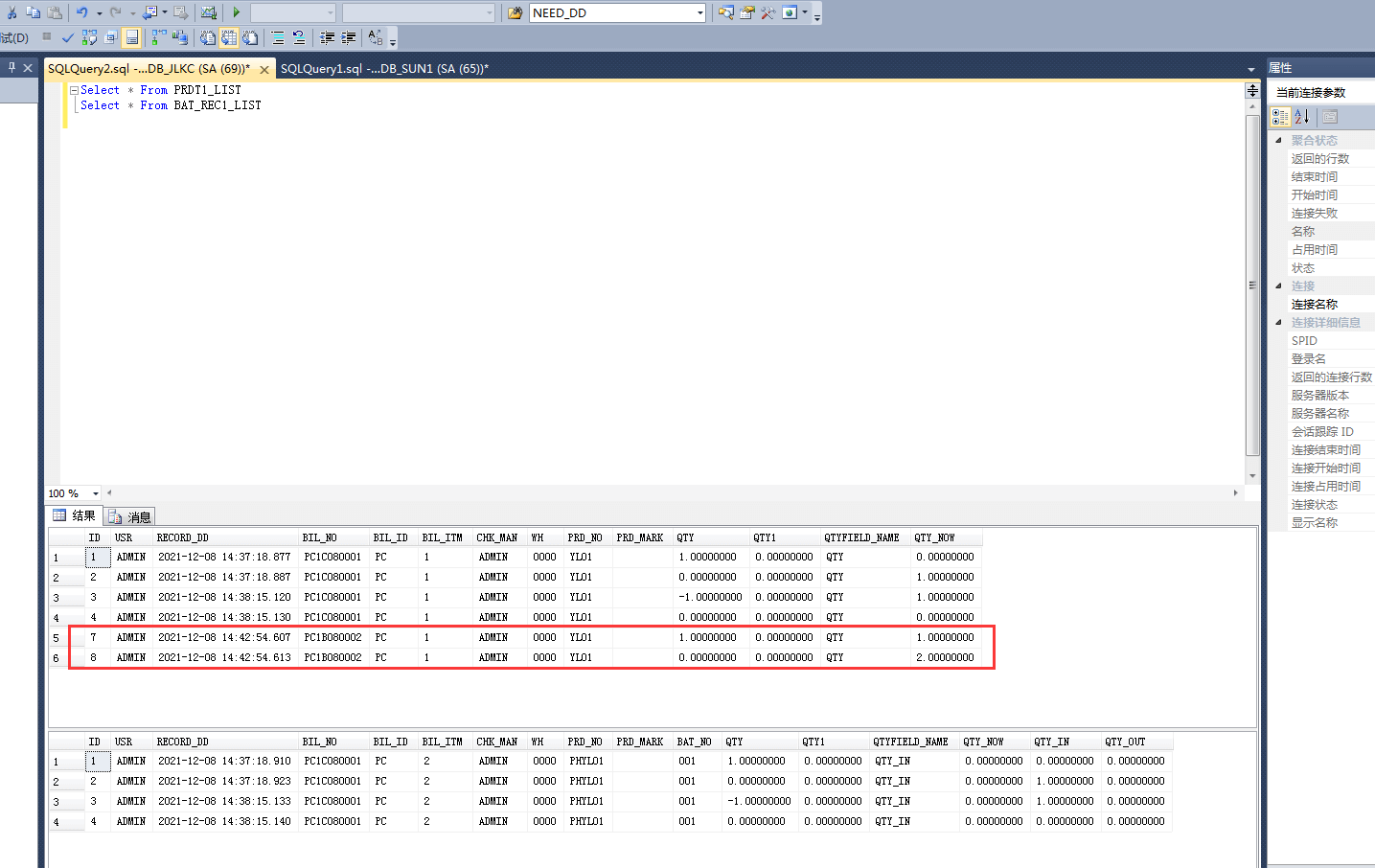Screen dimensions: 1375x868
Task: Specify values for template parameters icon
Action: pos(376,37)
